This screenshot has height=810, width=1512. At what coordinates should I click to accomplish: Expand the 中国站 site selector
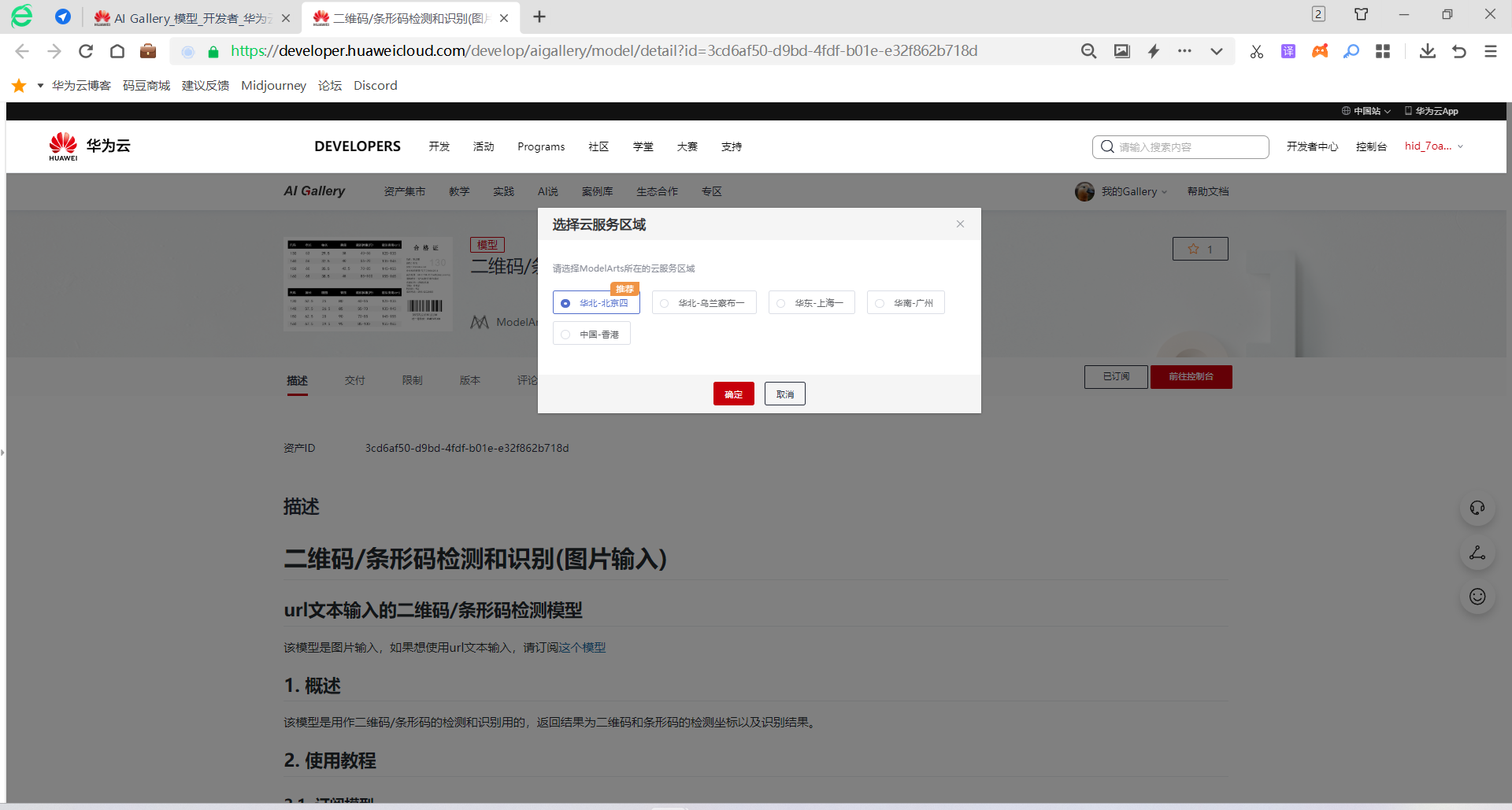[x=1366, y=111]
